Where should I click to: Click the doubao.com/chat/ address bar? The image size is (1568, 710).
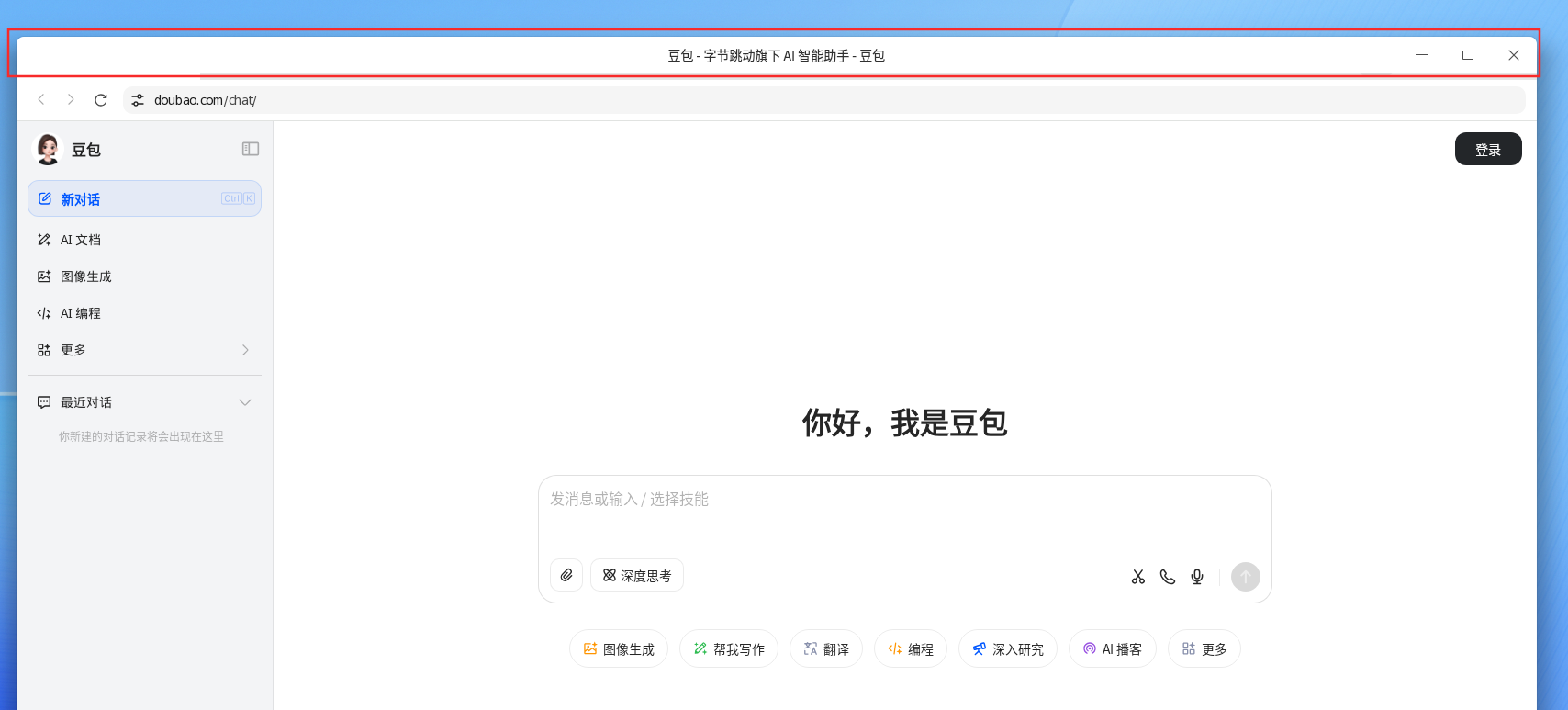tap(823, 100)
